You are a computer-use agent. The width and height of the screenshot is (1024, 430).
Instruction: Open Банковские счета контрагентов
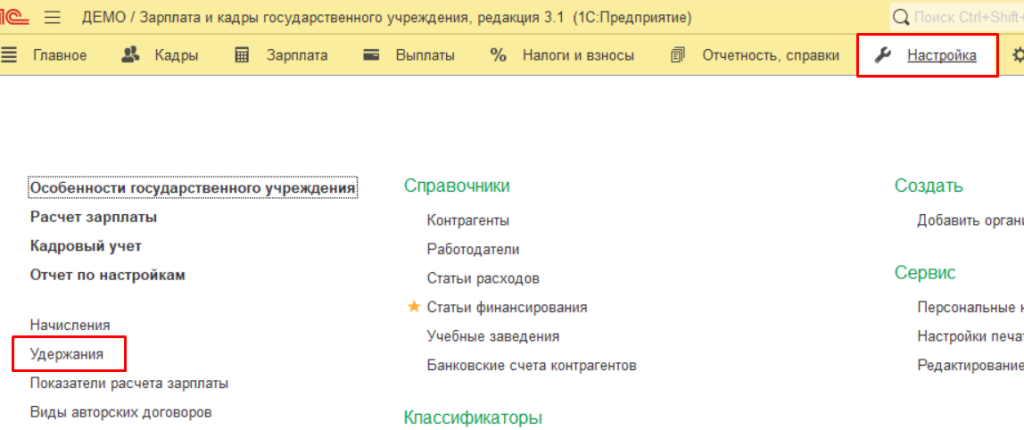click(531, 365)
